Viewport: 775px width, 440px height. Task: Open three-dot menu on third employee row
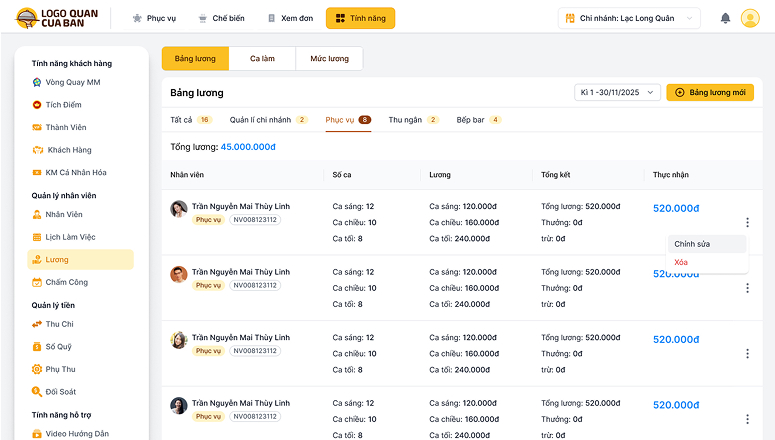tap(747, 353)
